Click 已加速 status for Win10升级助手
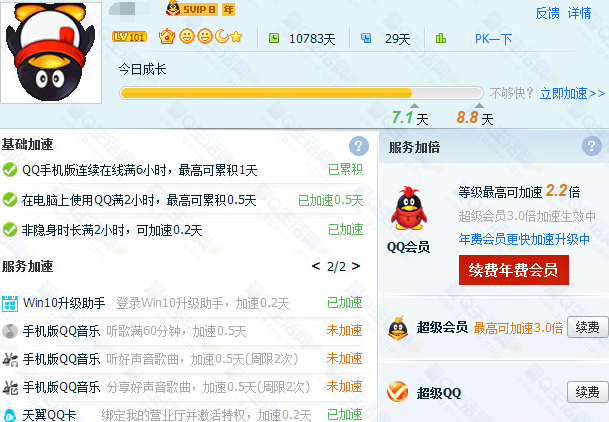Screen dimensions: 609x422 click(345, 302)
